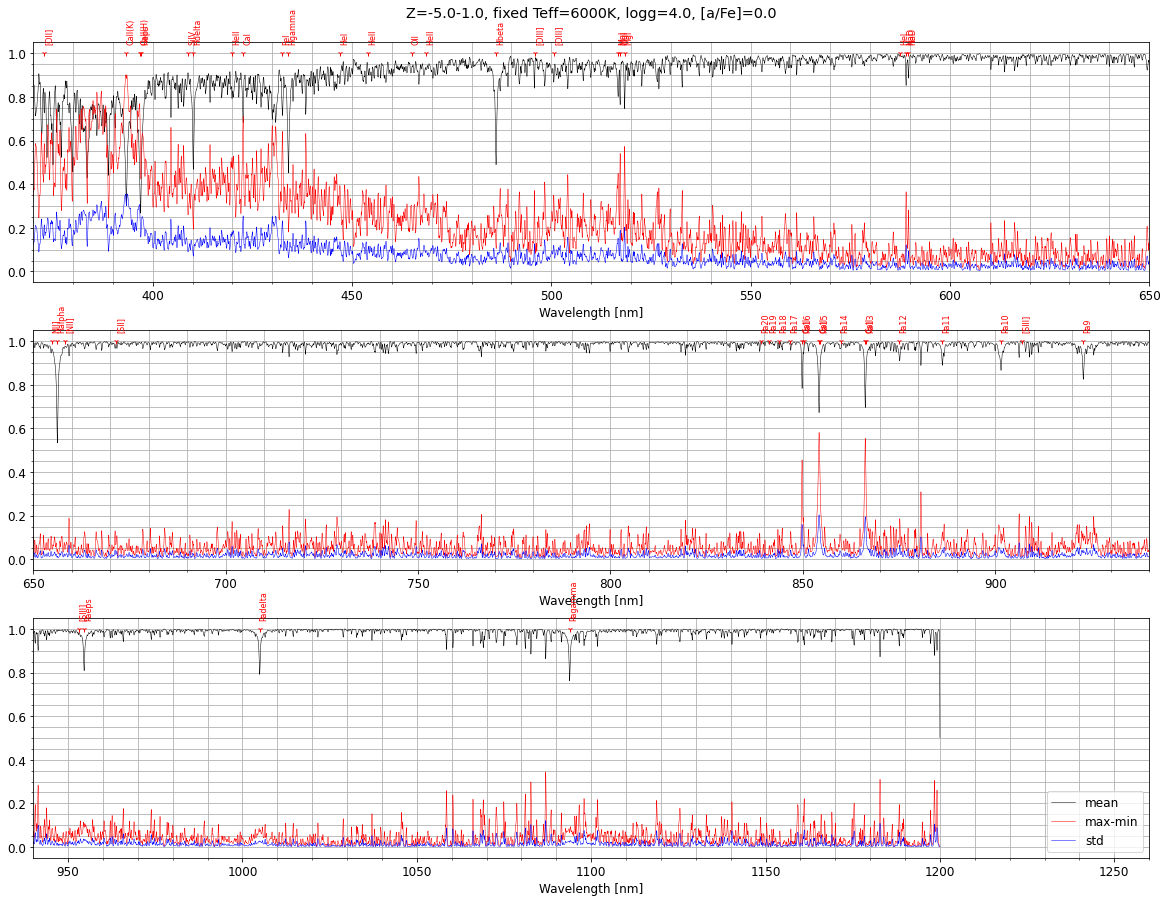The width and height of the screenshot is (1167, 902).
Task: Click the blue 'std' legend entry
Action: pyautogui.click(x=1094, y=841)
